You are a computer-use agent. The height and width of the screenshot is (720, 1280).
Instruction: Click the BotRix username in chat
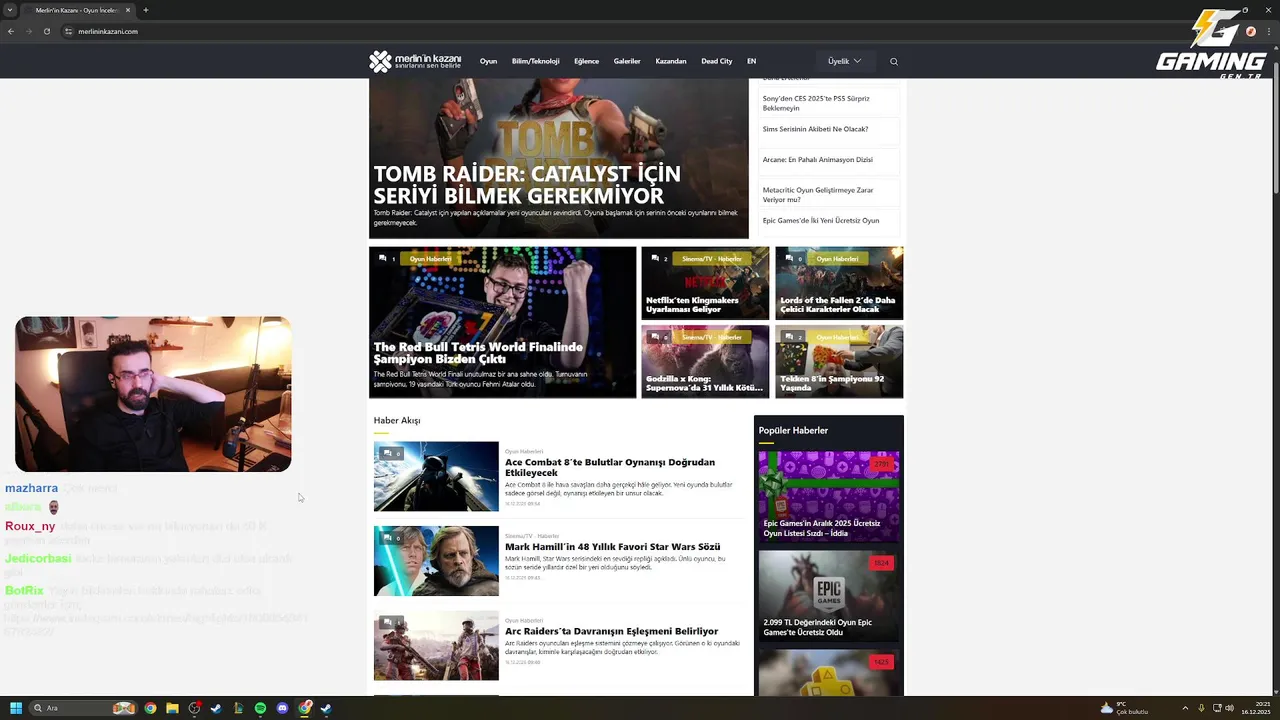pos(24,590)
